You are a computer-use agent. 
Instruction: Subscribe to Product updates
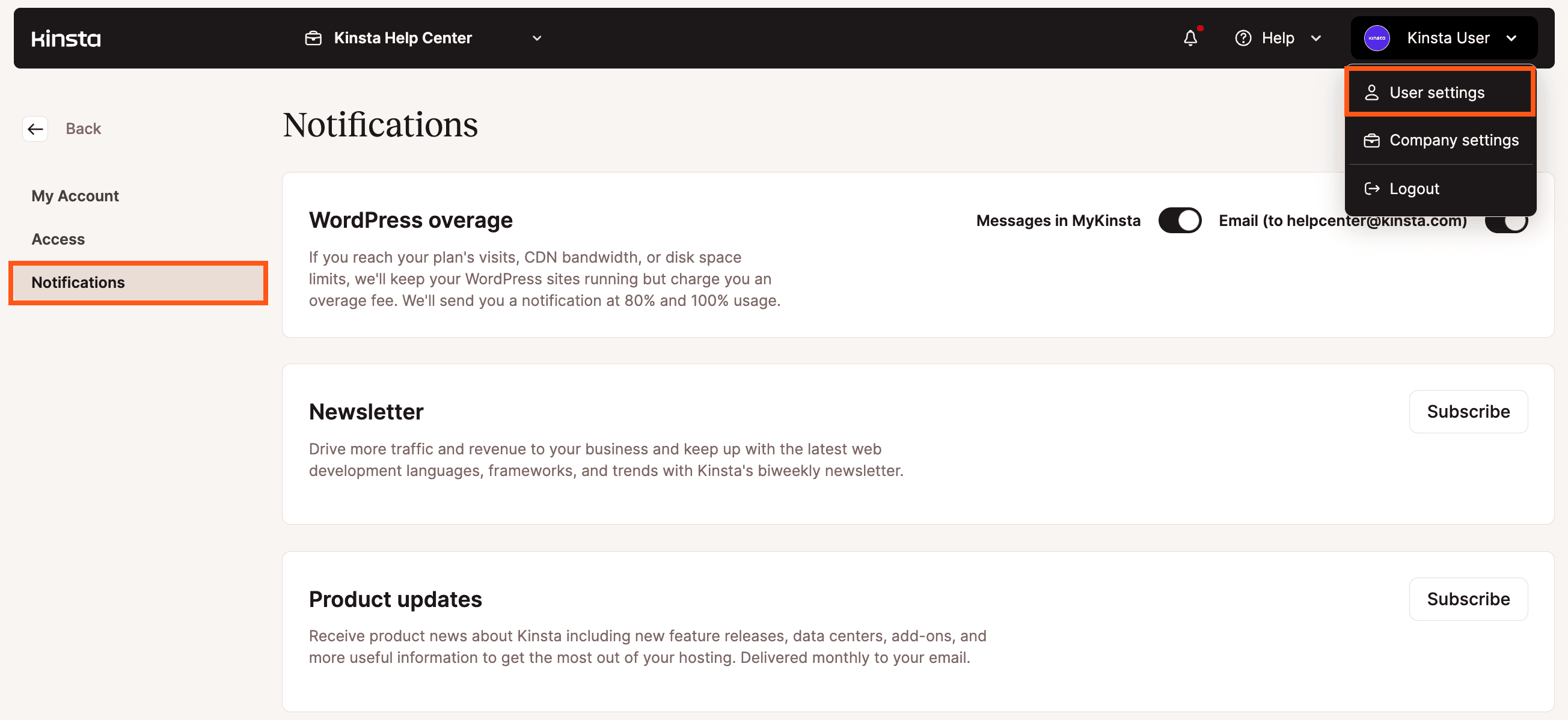[1468, 599]
